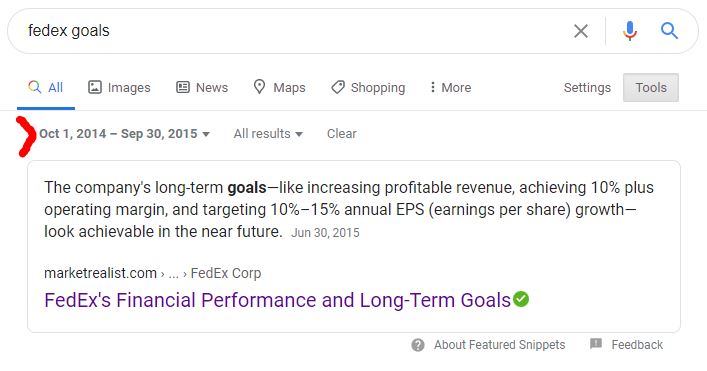Select the Maps pin icon
The height and width of the screenshot is (371, 707).
pos(259,87)
